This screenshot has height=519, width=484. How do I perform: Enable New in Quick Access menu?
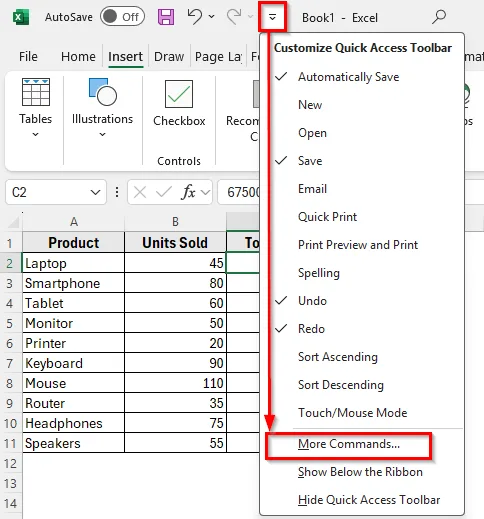coord(362,105)
